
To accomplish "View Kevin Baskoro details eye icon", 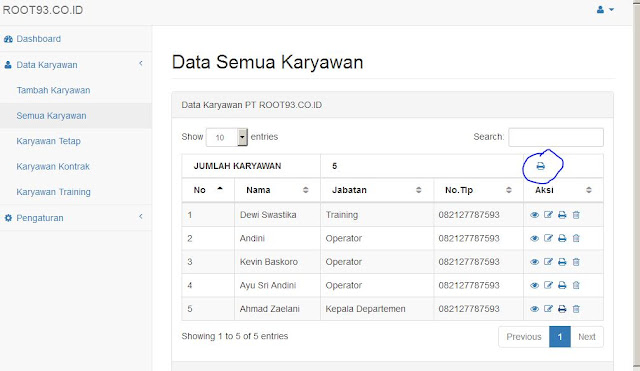I will (534, 262).
